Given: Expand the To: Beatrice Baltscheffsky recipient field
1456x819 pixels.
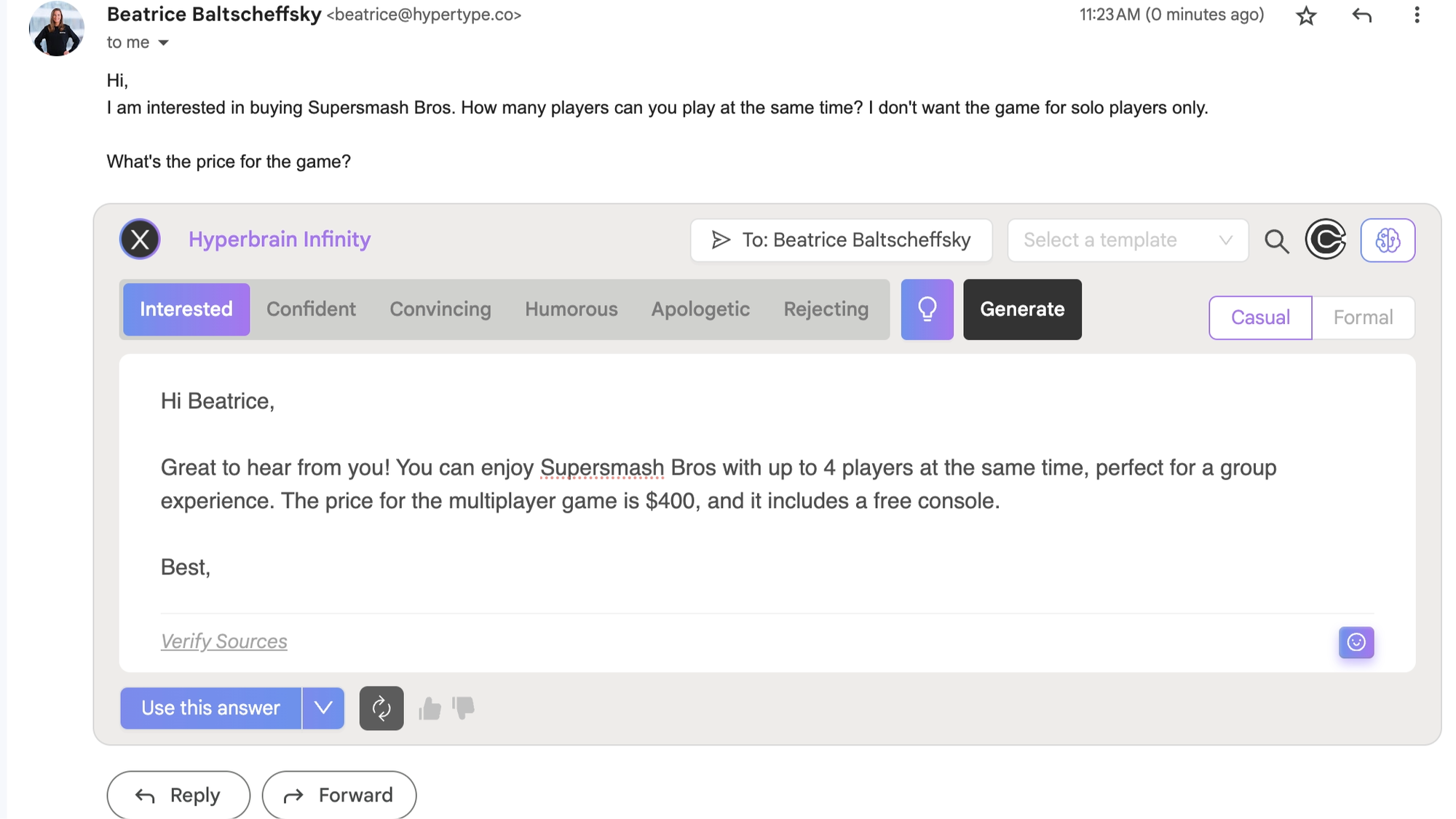Looking at the screenshot, I should pos(840,240).
